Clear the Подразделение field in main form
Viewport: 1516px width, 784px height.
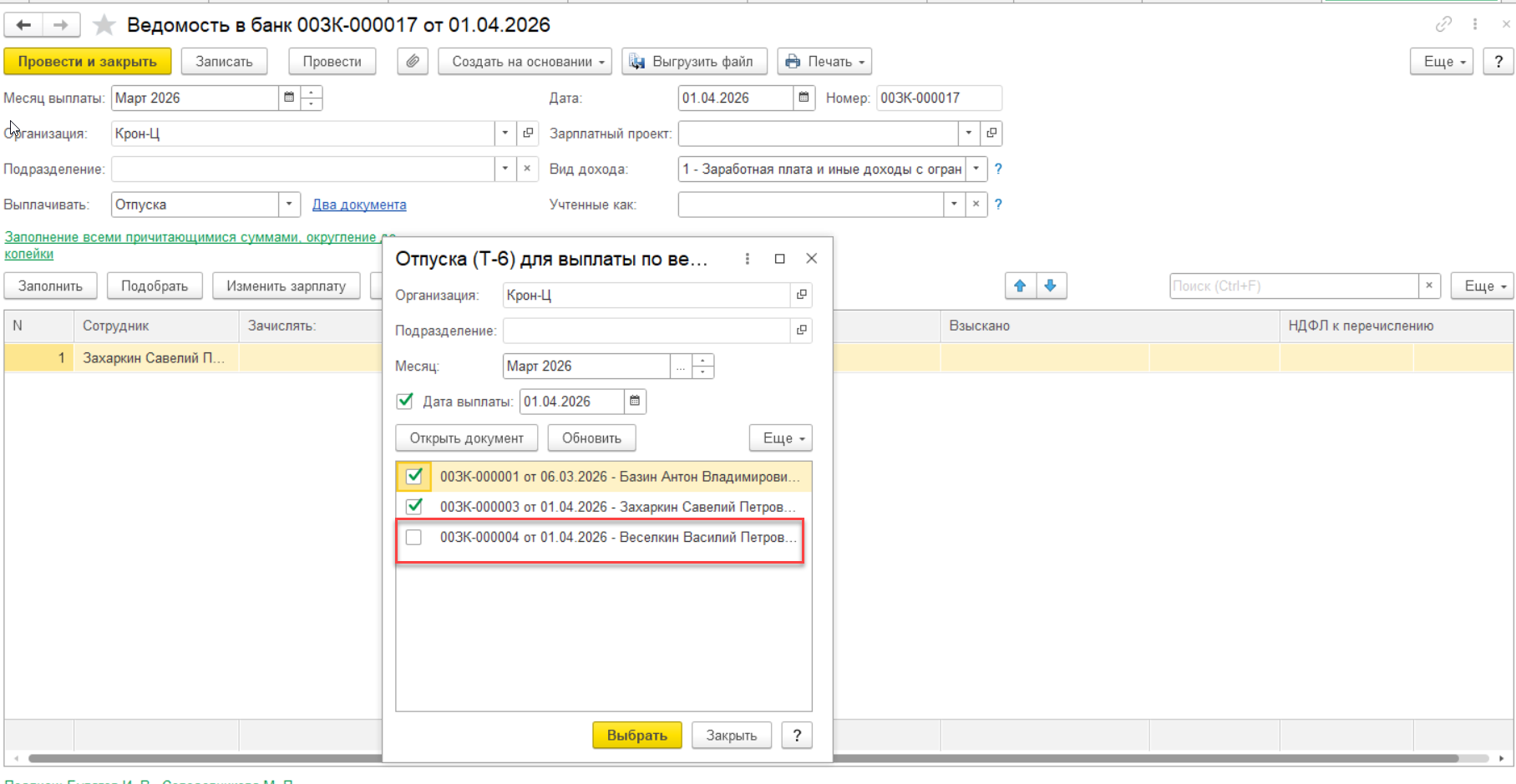(x=527, y=169)
